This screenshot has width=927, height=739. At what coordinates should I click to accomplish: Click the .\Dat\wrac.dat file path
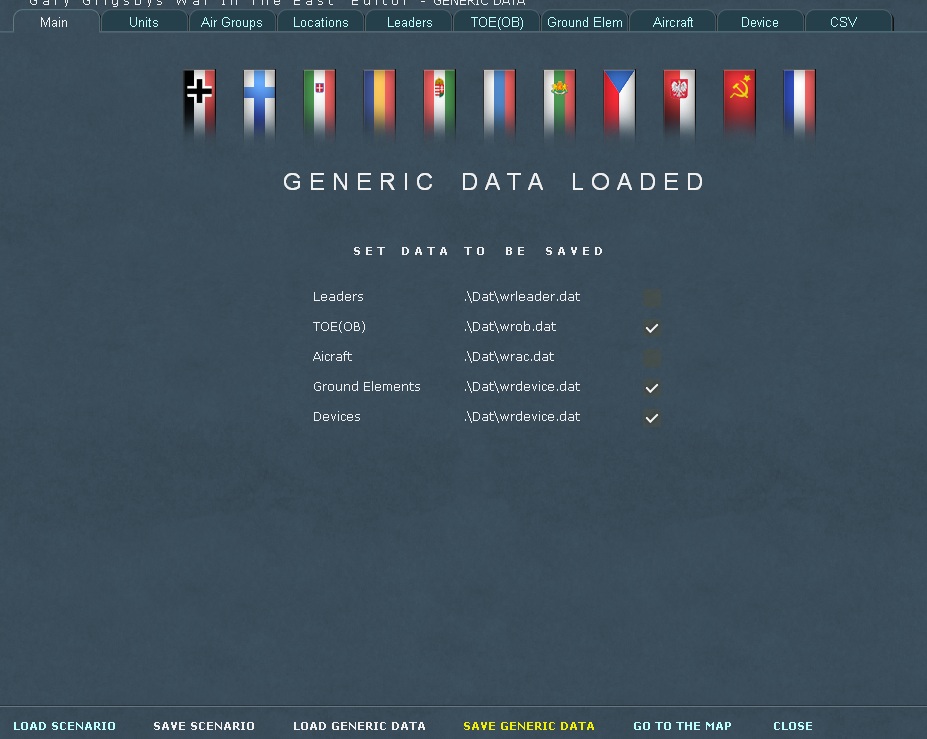[x=509, y=356]
